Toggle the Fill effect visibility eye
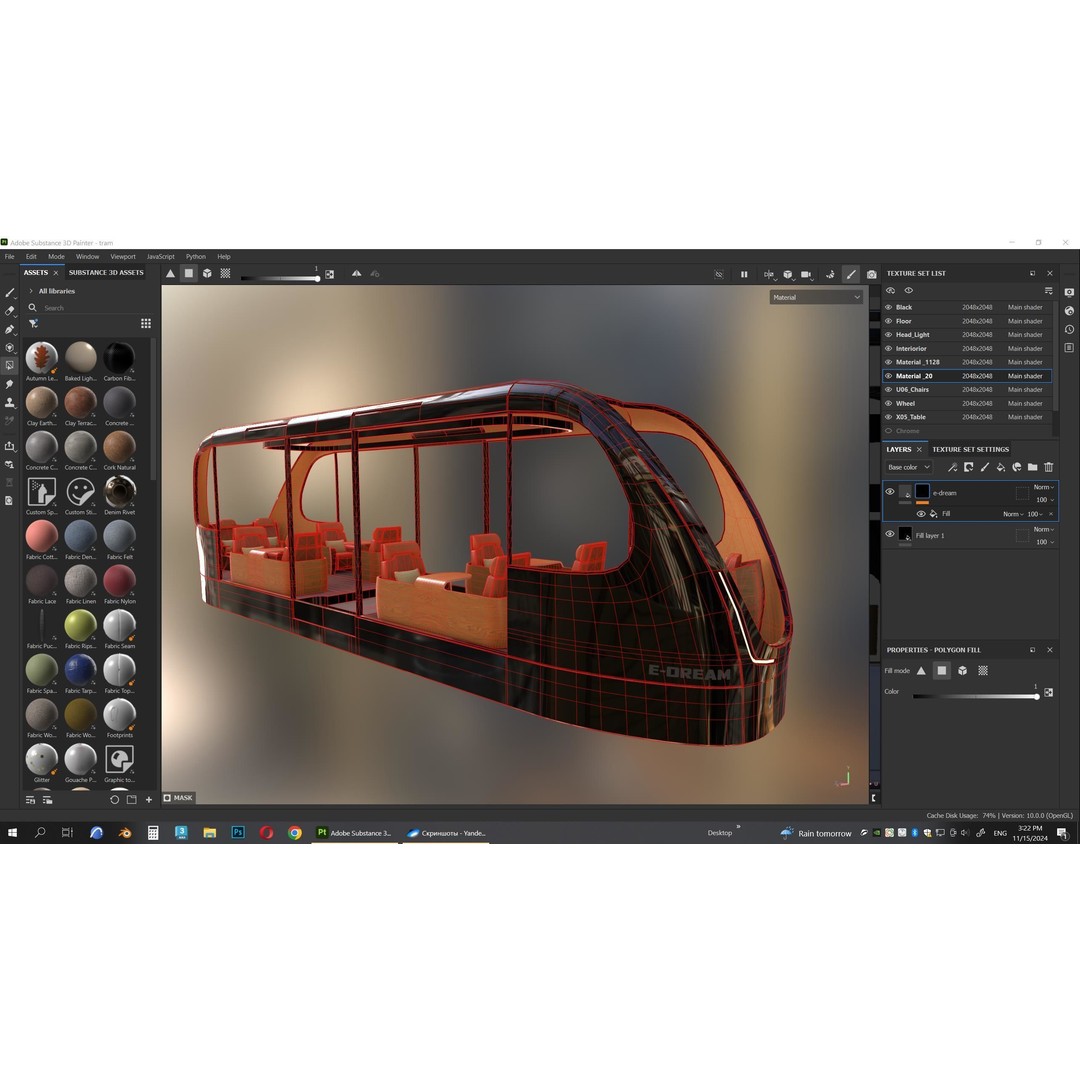The width and height of the screenshot is (1080, 1080). coord(921,514)
